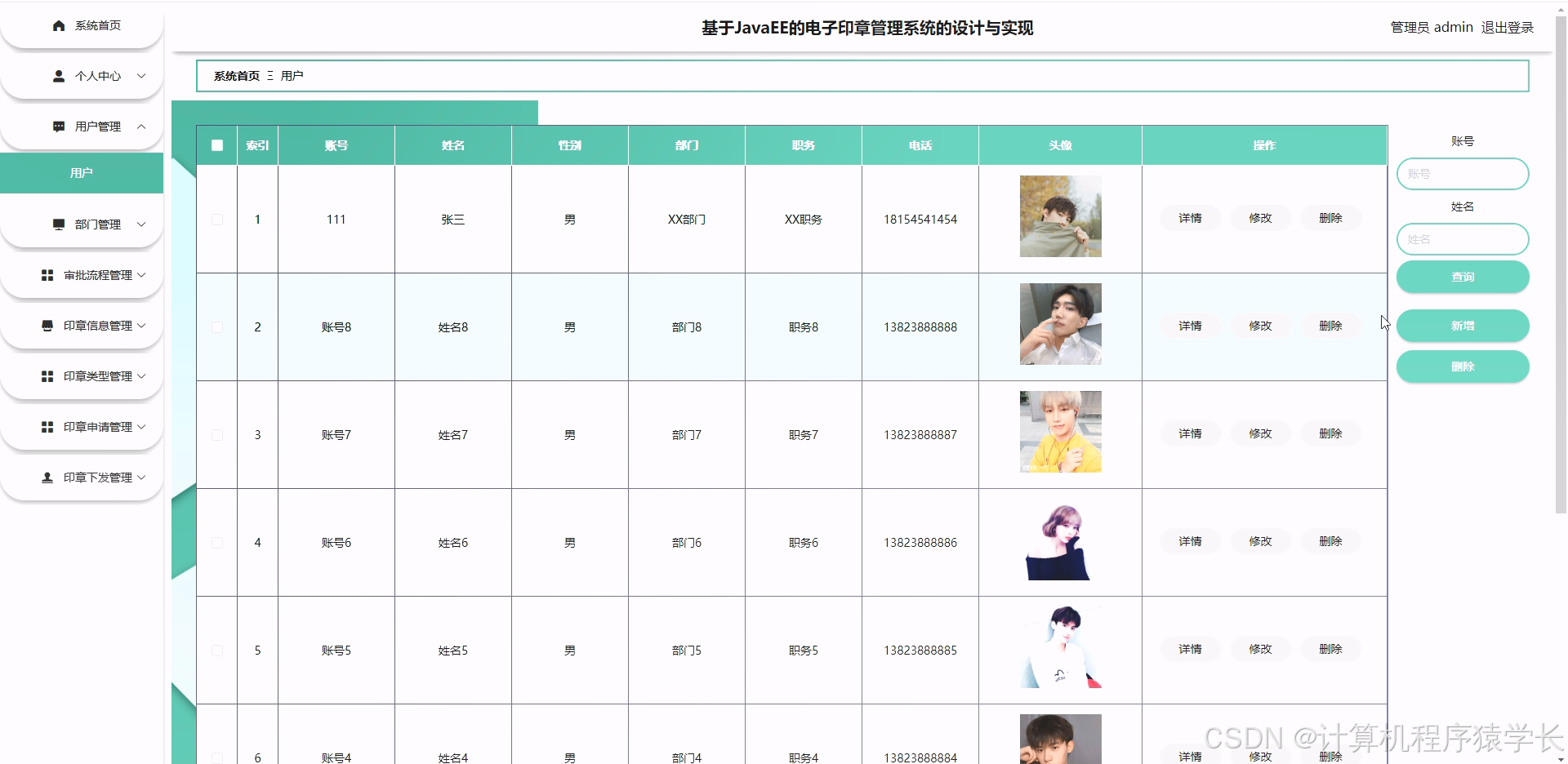Expand the 印章申请管理 chevron
The image size is (1568, 764).
click(x=141, y=427)
